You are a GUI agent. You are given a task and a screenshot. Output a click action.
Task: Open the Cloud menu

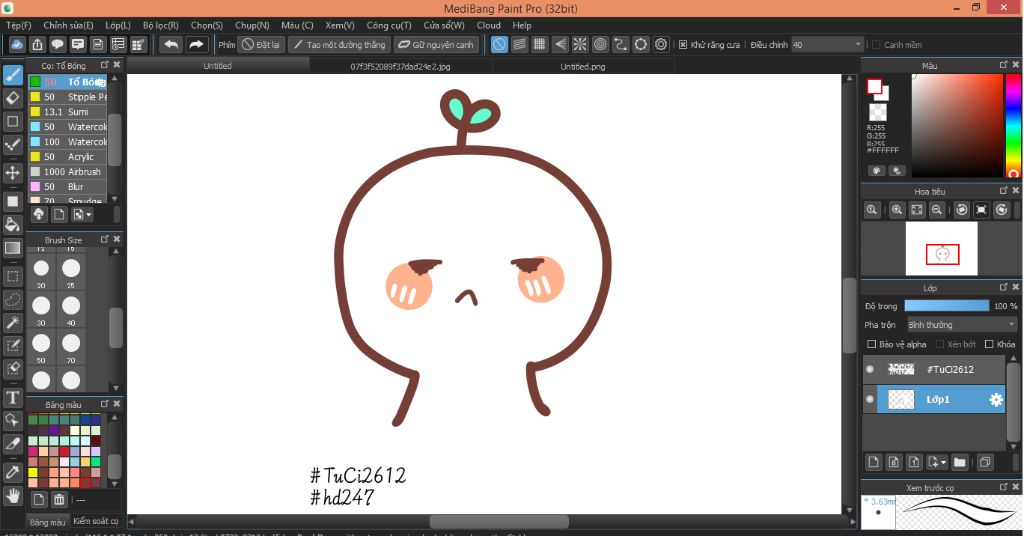(488, 25)
